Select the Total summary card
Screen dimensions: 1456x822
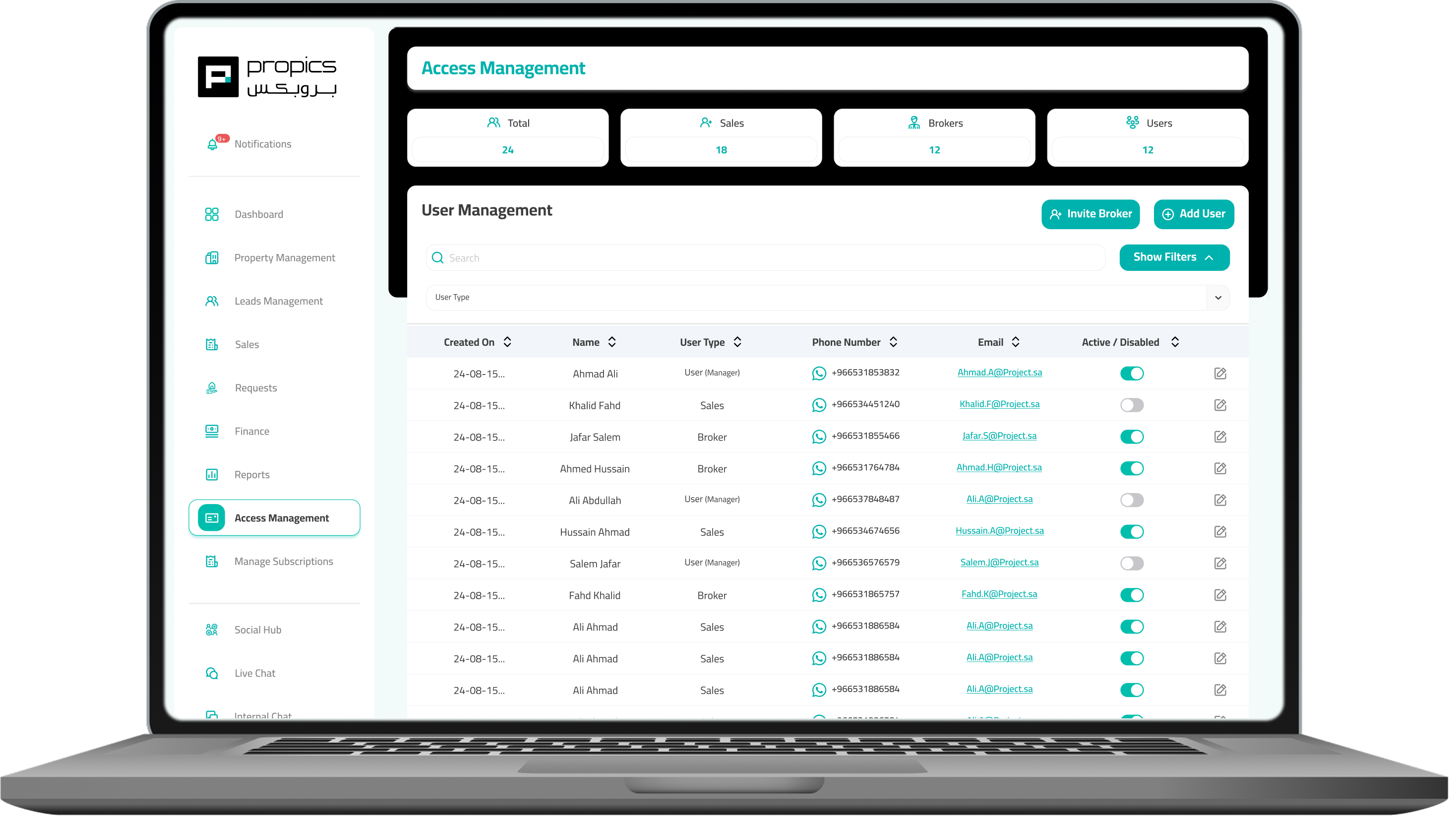509,138
